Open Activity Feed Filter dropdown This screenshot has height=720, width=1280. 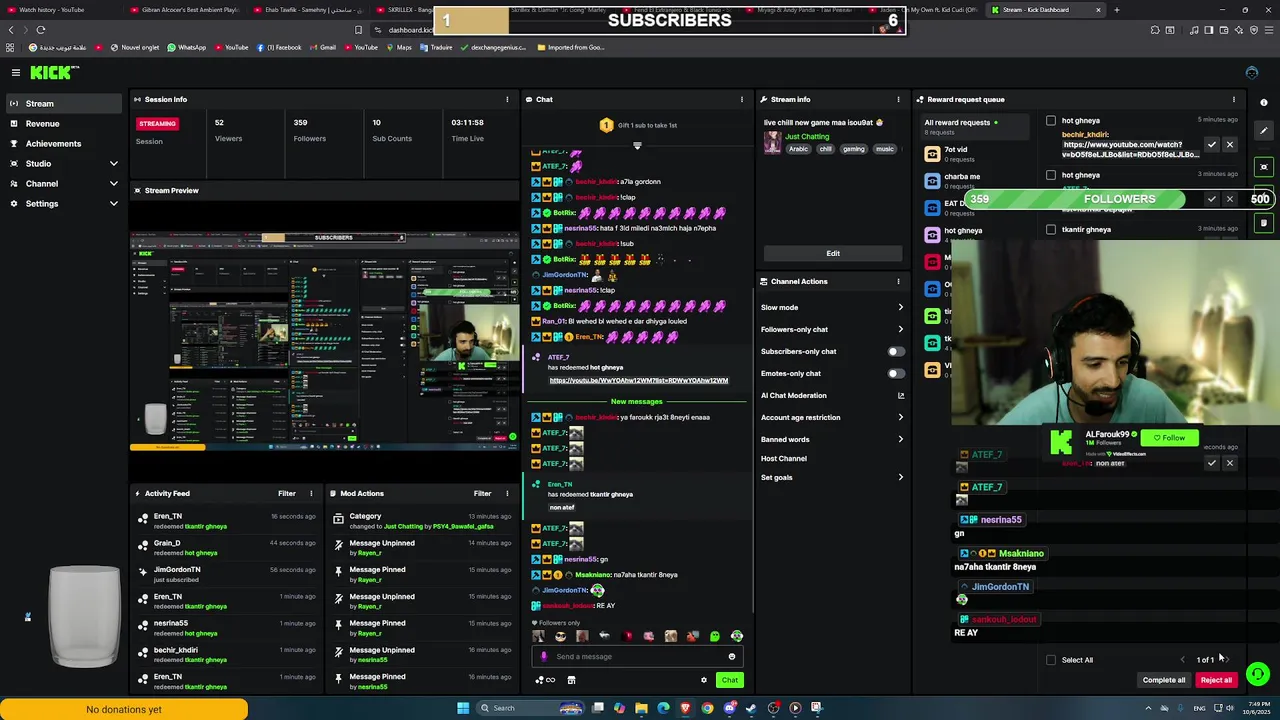287,493
